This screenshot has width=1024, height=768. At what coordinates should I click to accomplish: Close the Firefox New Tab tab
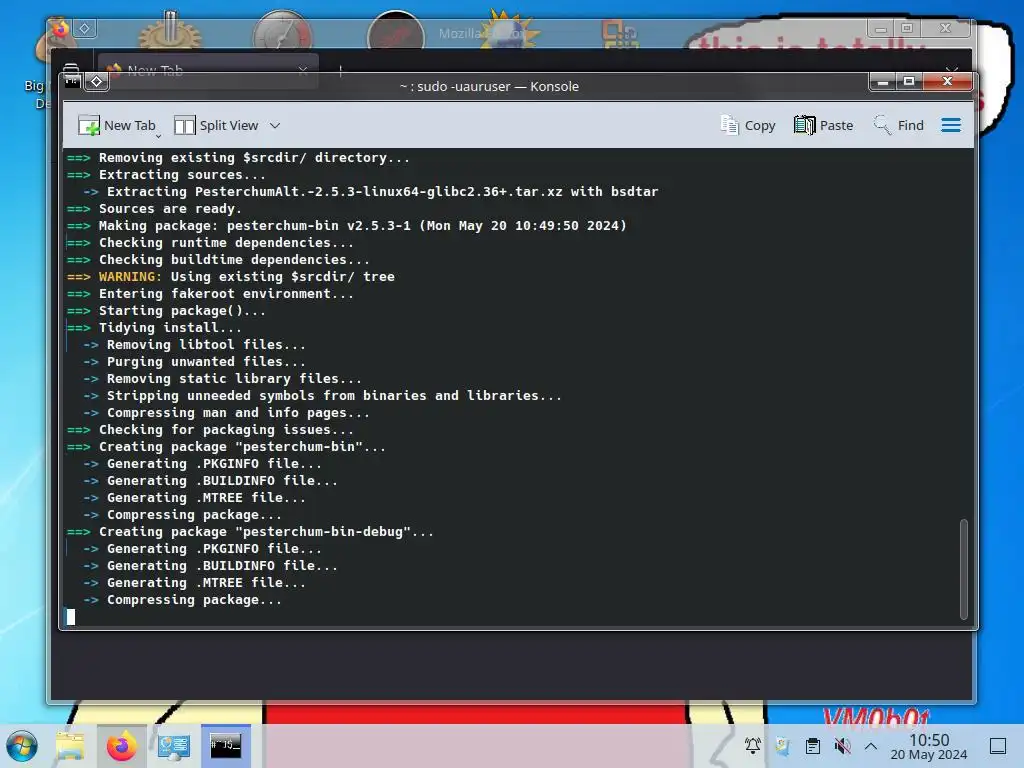[302, 70]
